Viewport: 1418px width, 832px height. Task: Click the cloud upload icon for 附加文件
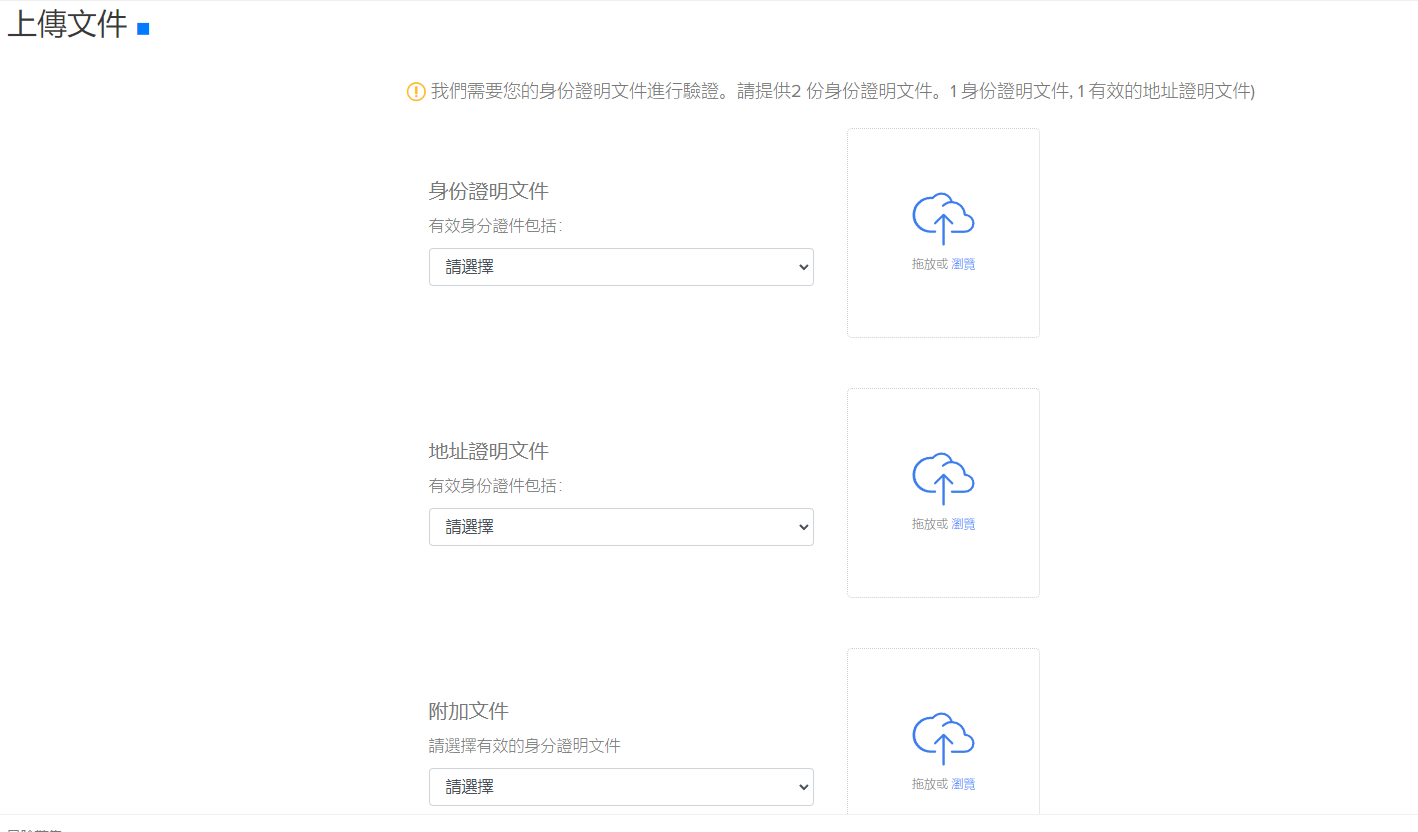[x=943, y=738]
